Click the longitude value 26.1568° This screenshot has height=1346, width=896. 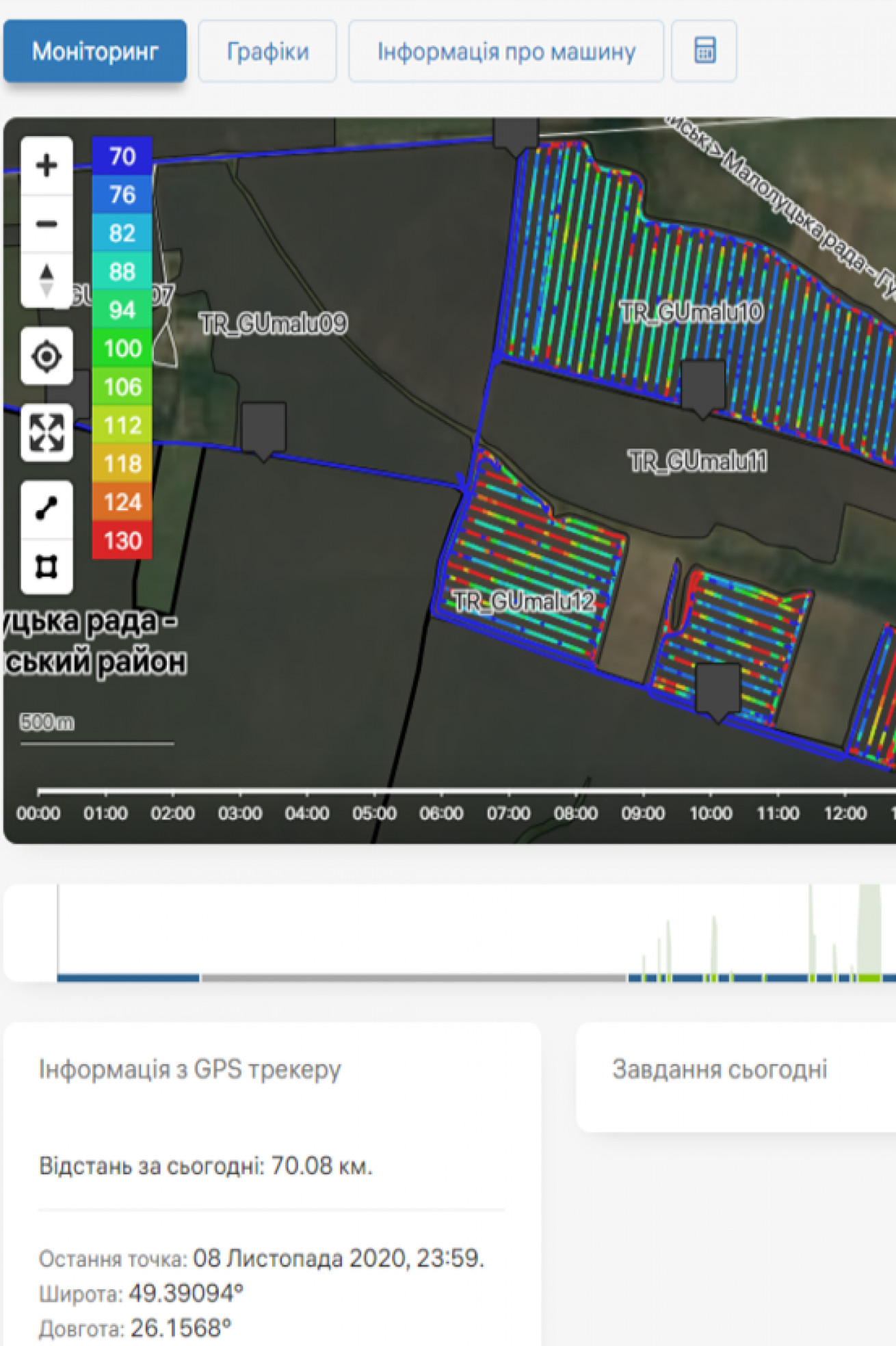(x=181, y=1328)
